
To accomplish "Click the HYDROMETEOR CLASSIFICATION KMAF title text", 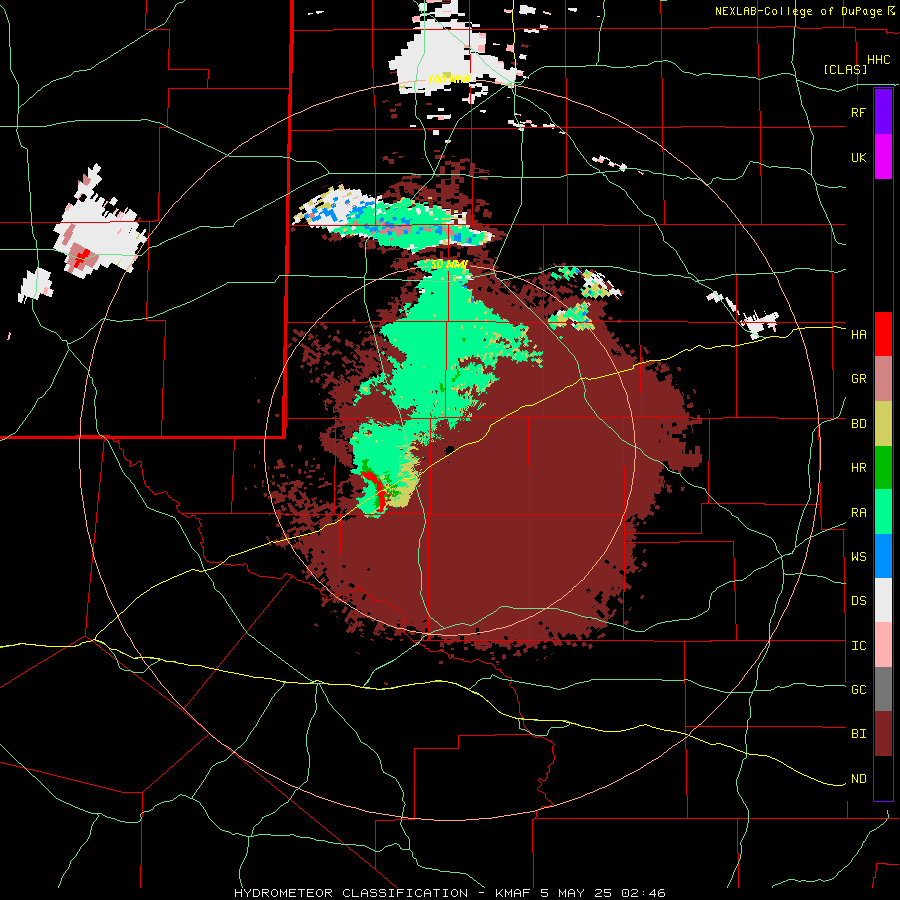I will pos(449,893).
